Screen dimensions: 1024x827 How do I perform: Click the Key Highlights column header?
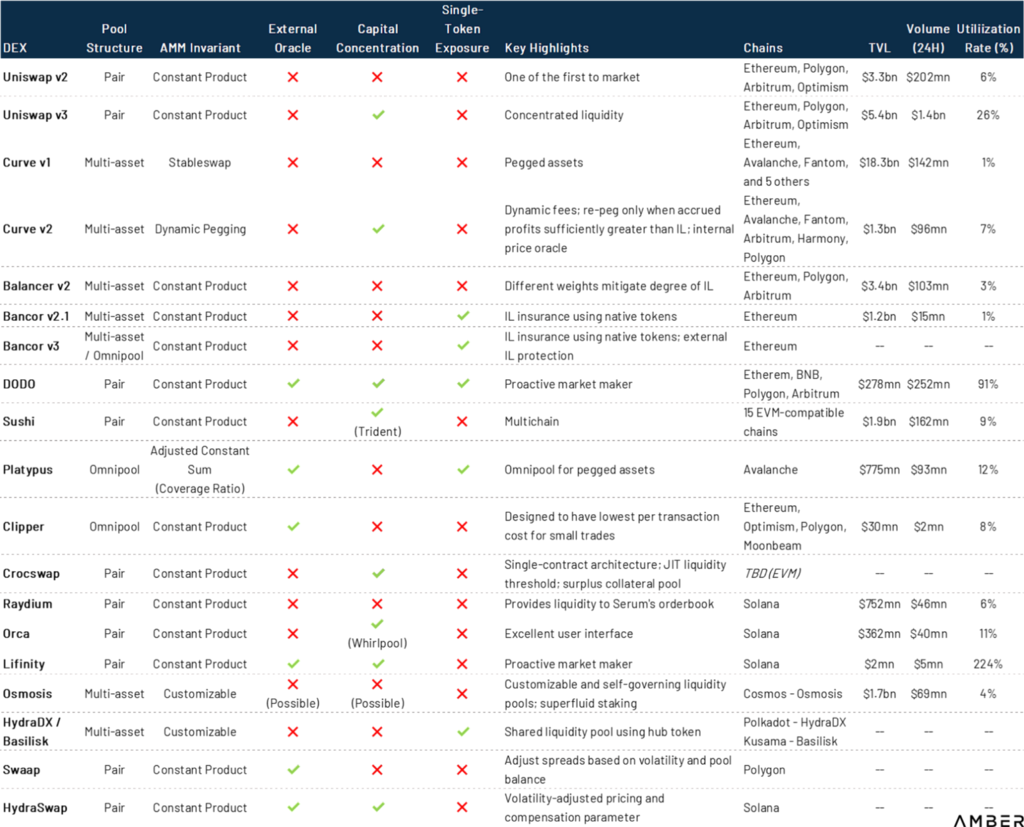(x=547, y=48)
